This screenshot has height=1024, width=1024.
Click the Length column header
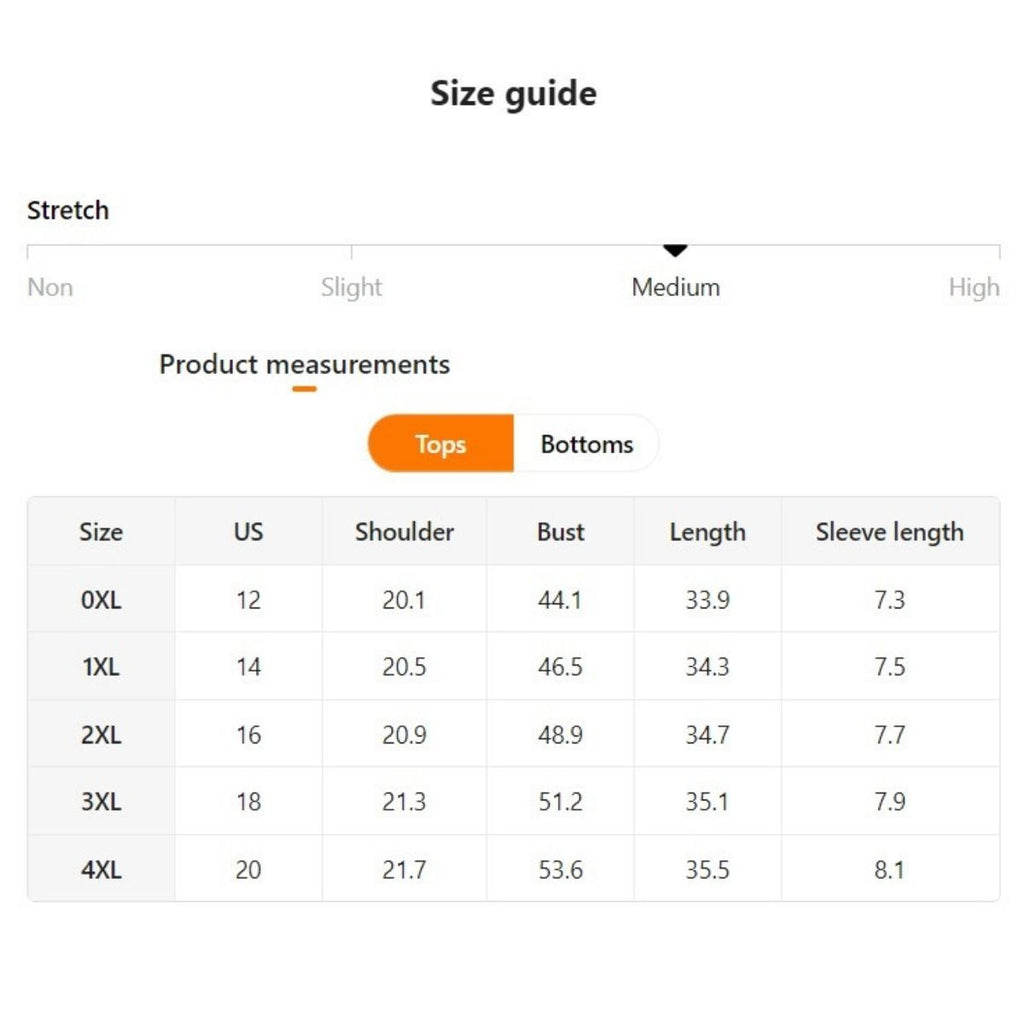point(707,532)
